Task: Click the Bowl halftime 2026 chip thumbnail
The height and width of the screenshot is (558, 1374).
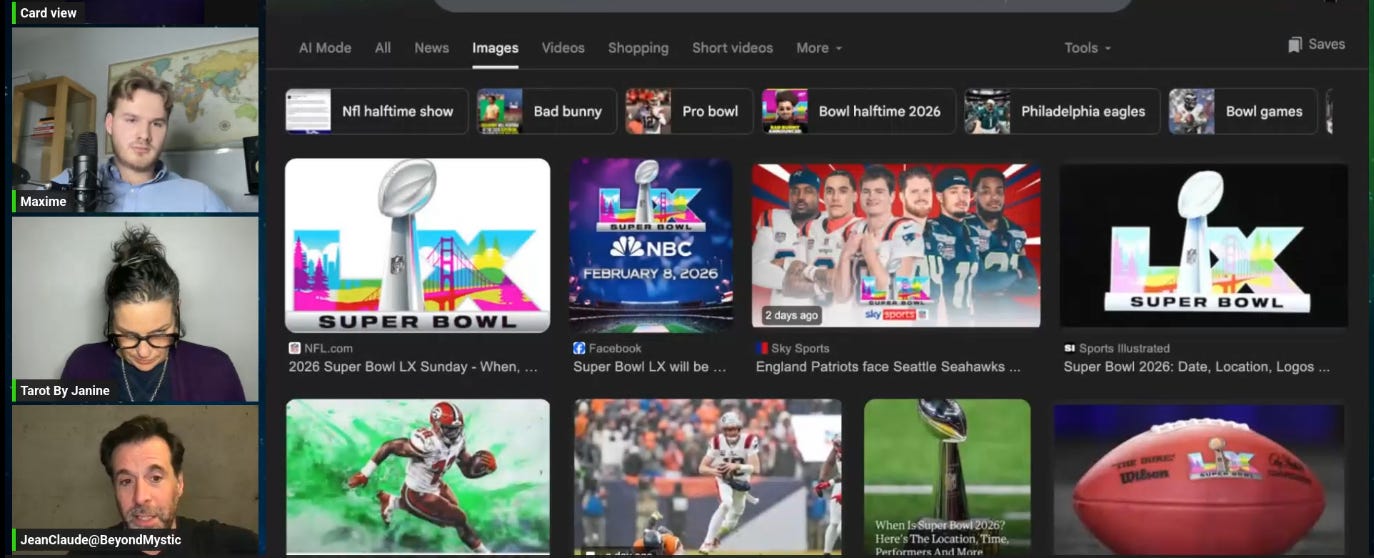Action: [x=785, y=111]
